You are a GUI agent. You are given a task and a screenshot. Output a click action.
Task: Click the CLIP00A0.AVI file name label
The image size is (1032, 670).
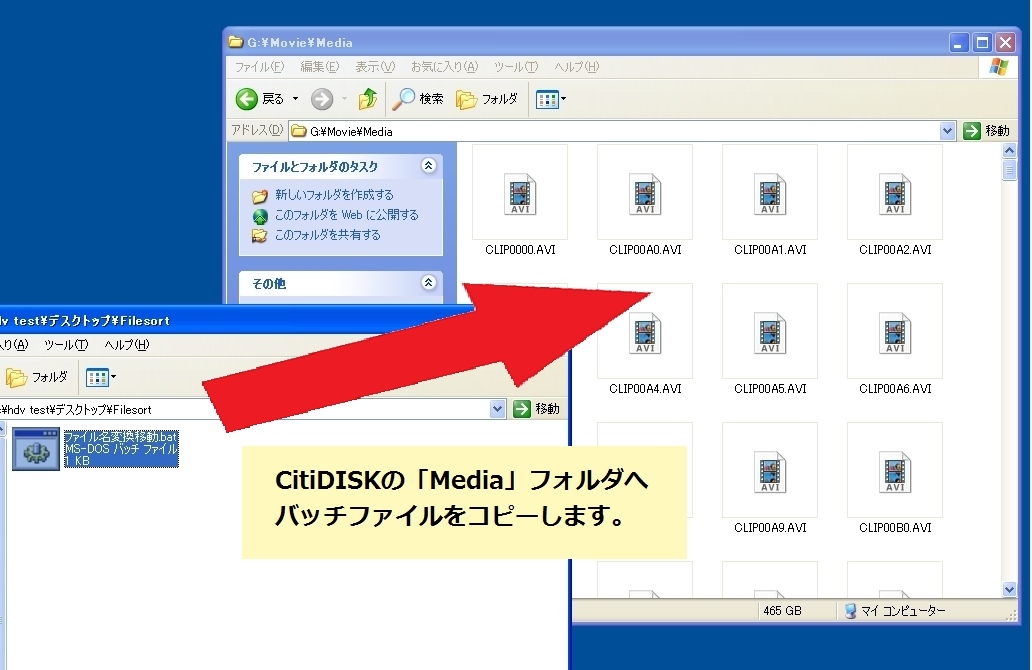coord(645,250)
